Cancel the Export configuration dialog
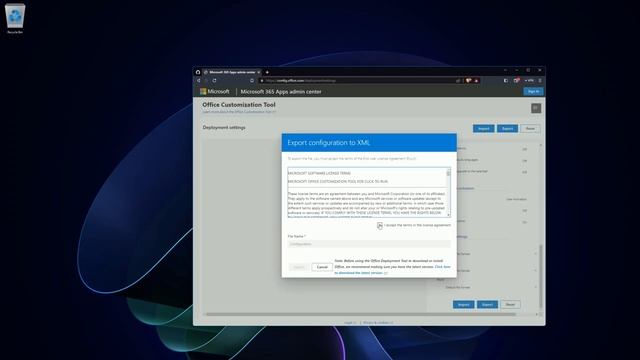The image size is (640, 360). pos(322,267)
